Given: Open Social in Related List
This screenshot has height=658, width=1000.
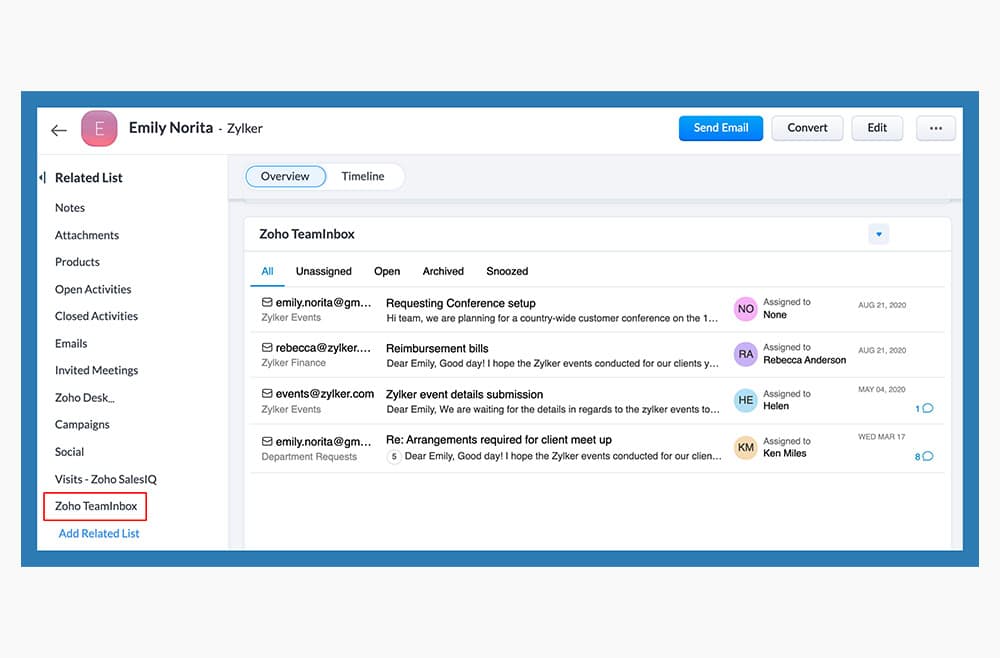Looking at the screenshot, I should point(70,452).
